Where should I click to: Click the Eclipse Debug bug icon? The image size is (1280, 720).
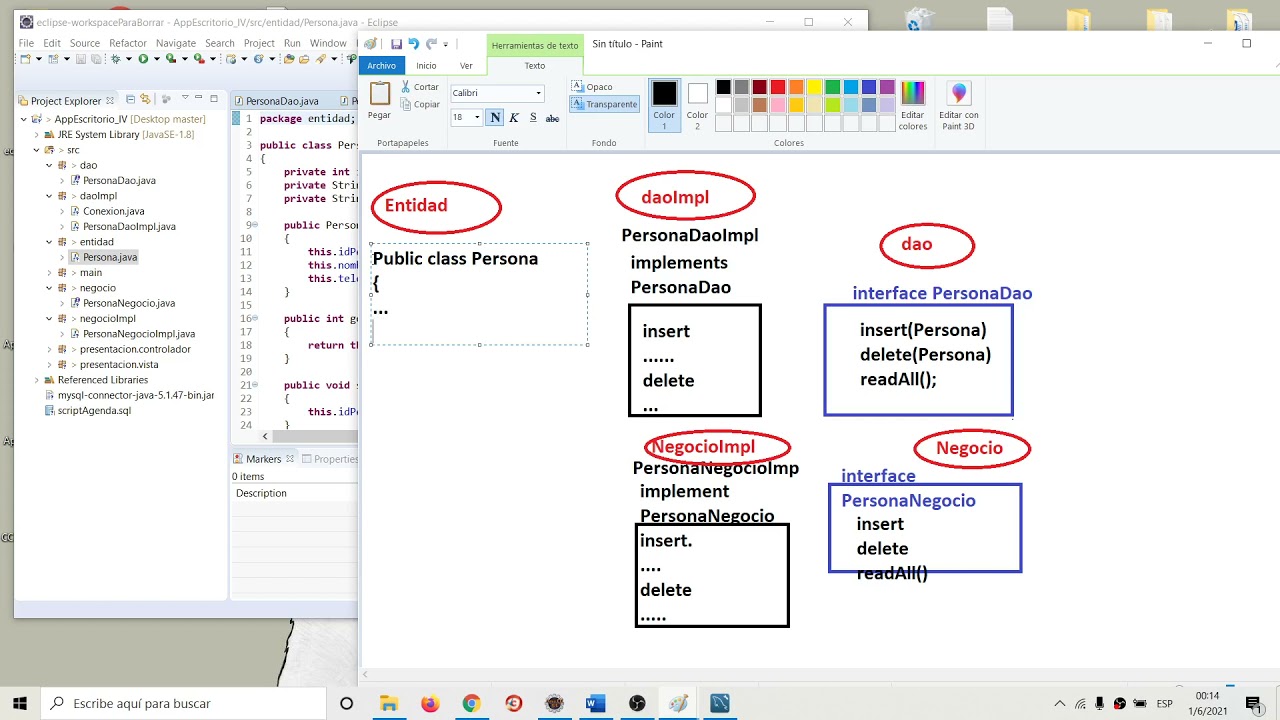[115, 59]
